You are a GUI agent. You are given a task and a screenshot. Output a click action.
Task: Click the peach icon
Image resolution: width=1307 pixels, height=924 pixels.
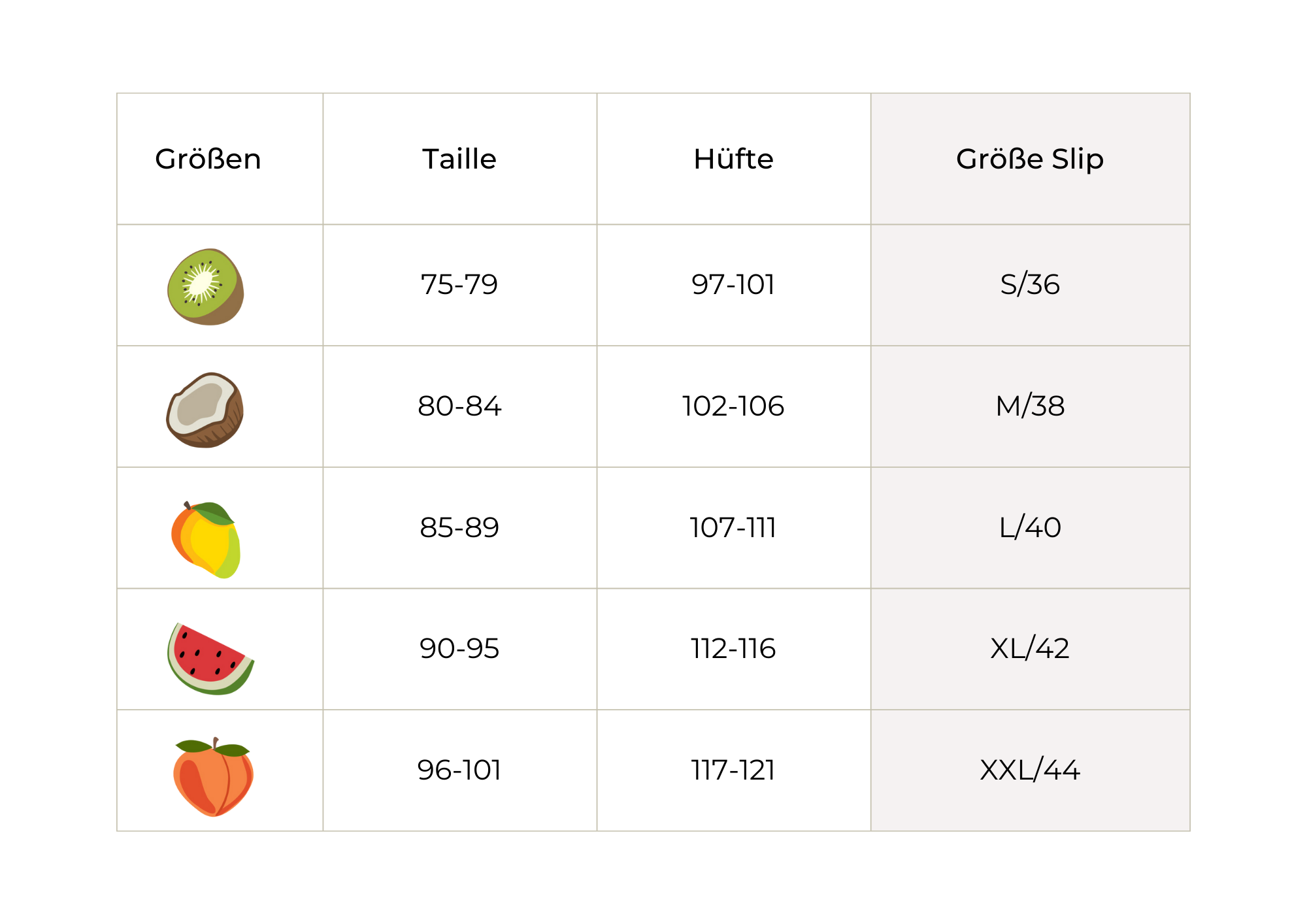[x=213, y=778]
